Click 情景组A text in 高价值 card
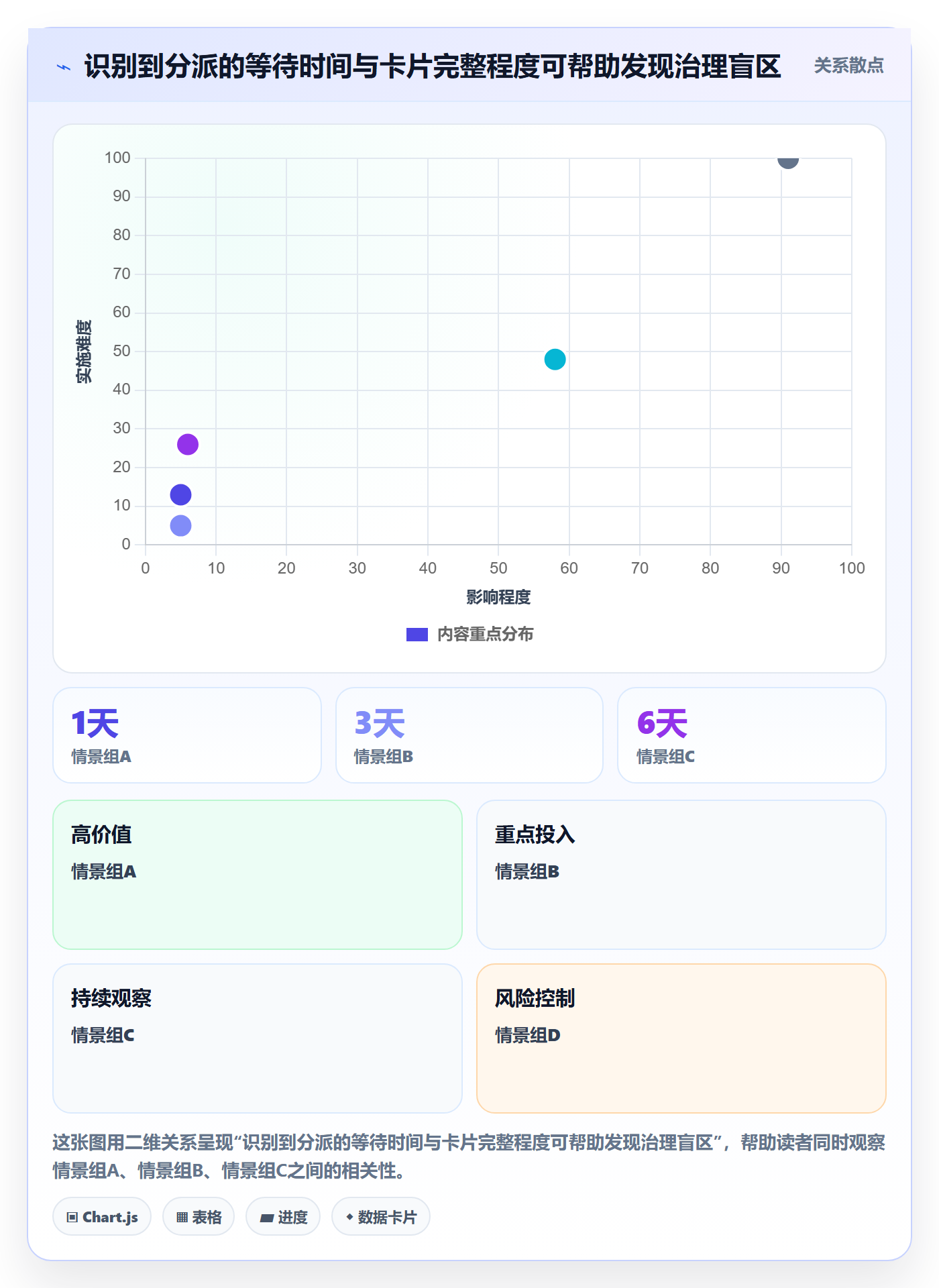The height and width of the screenshot is (1288, 939). 104,871
